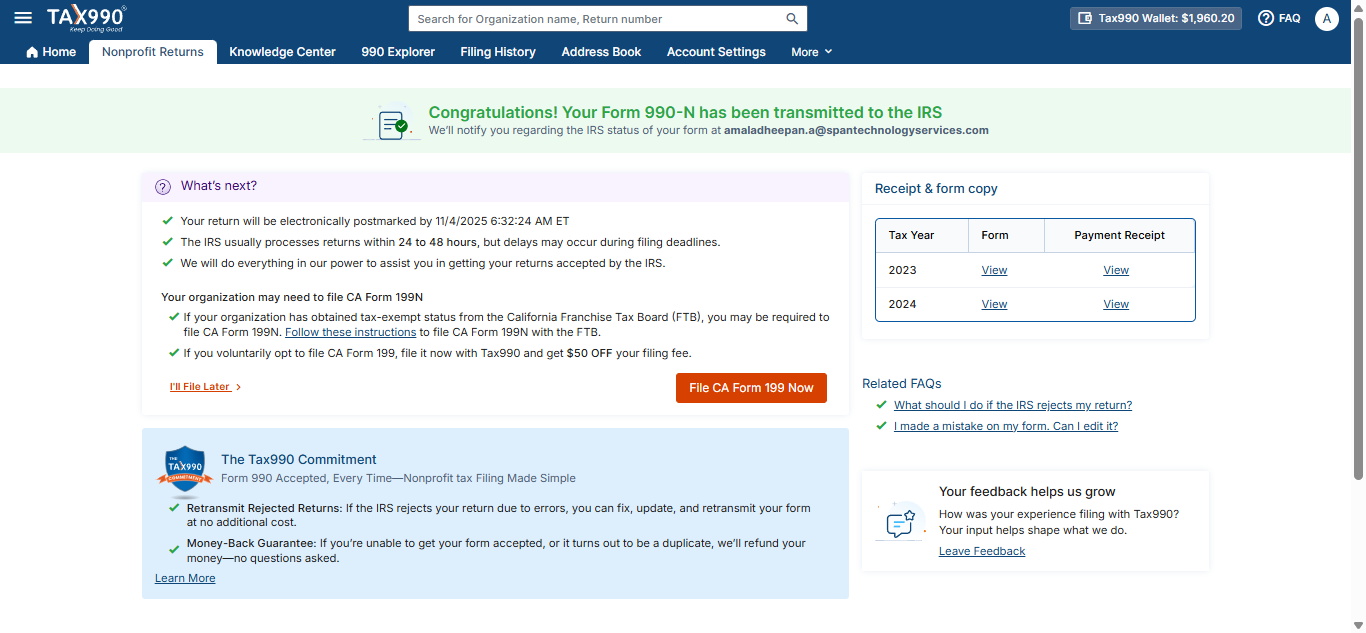Switch to the Filing History tab
The image size is (1366, 633).
pos(498,52)
